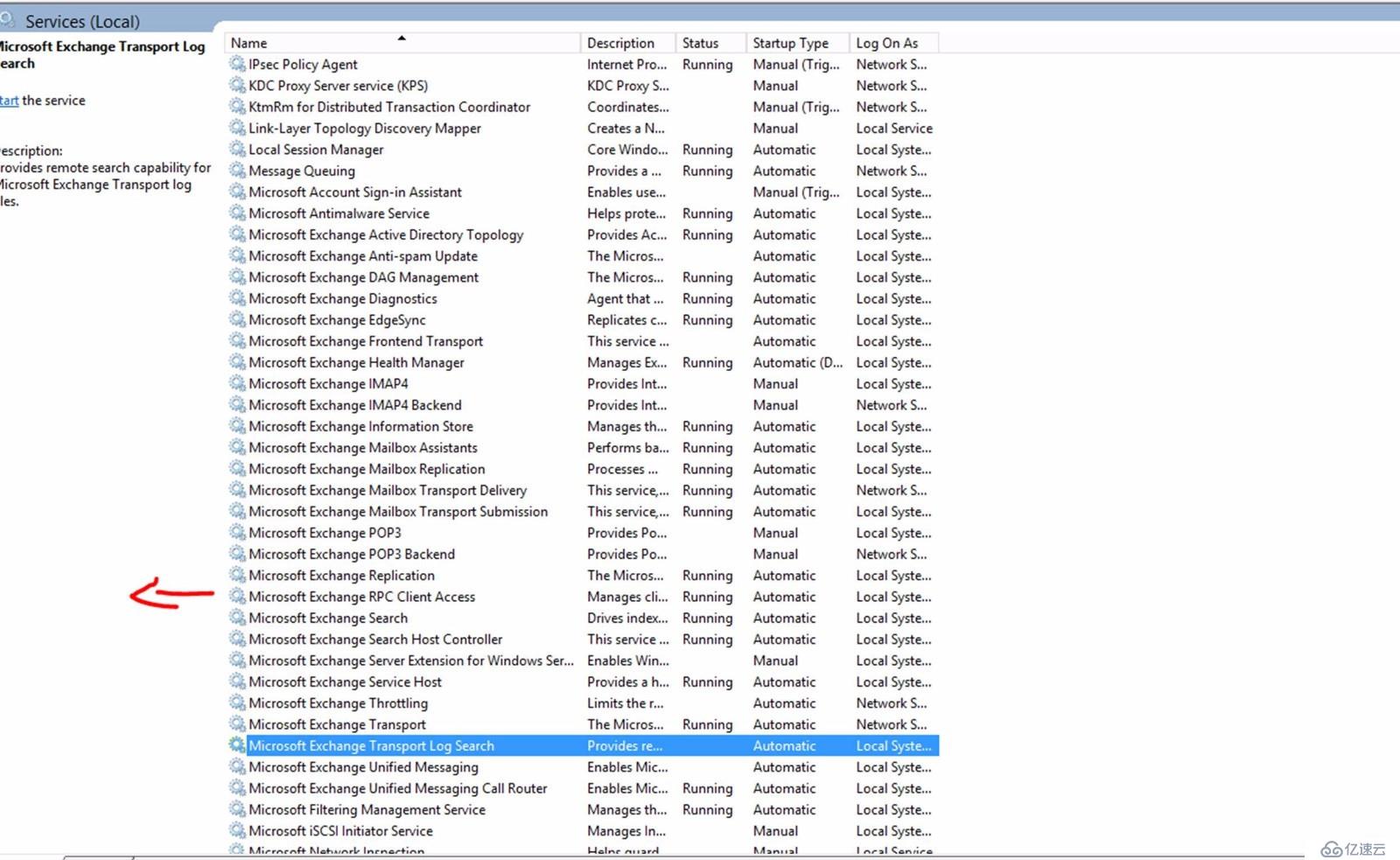Select Microsoft Exchange Server Extension for Windows row
This screenshot has width=1400, height=860.
[584, 661]
